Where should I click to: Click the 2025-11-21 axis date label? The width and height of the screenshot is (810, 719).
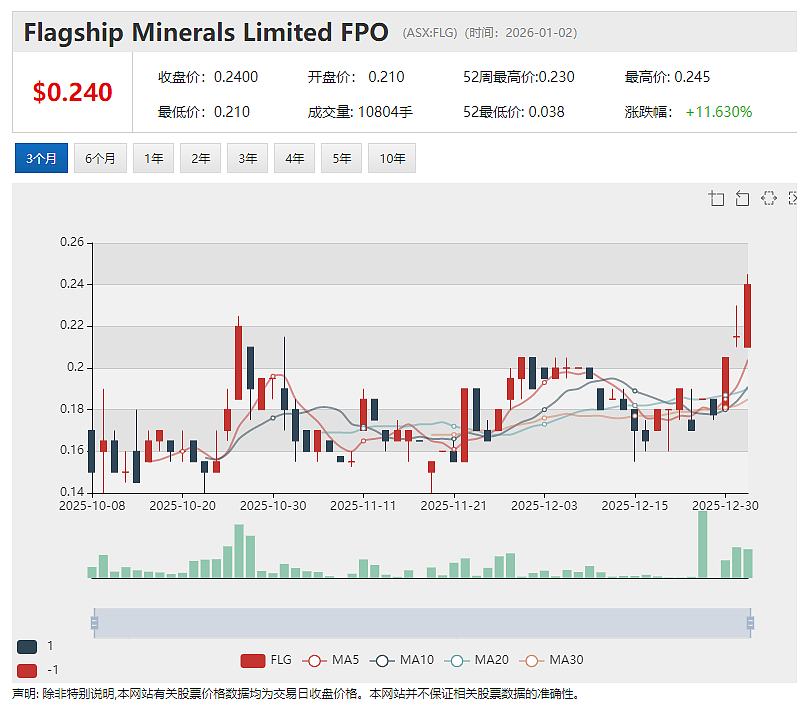(x=454, y=506)
